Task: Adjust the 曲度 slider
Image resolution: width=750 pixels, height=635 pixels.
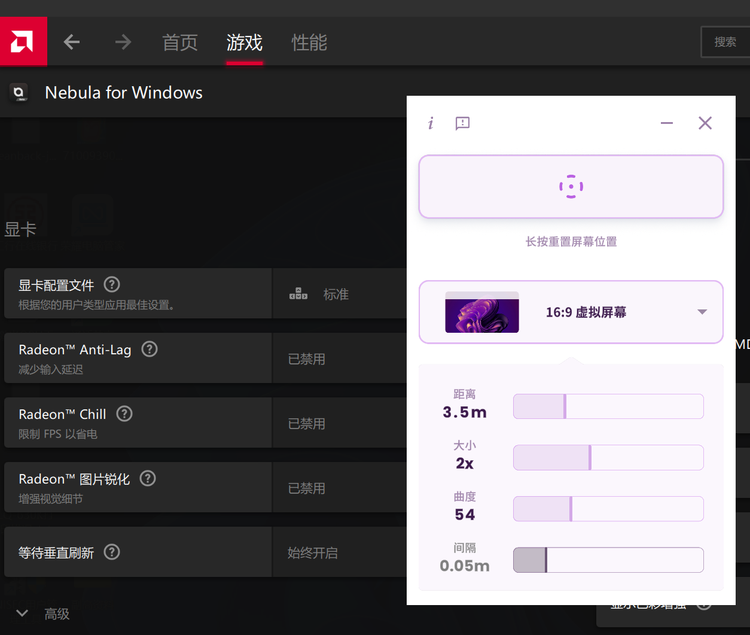Action: [608, 509]
